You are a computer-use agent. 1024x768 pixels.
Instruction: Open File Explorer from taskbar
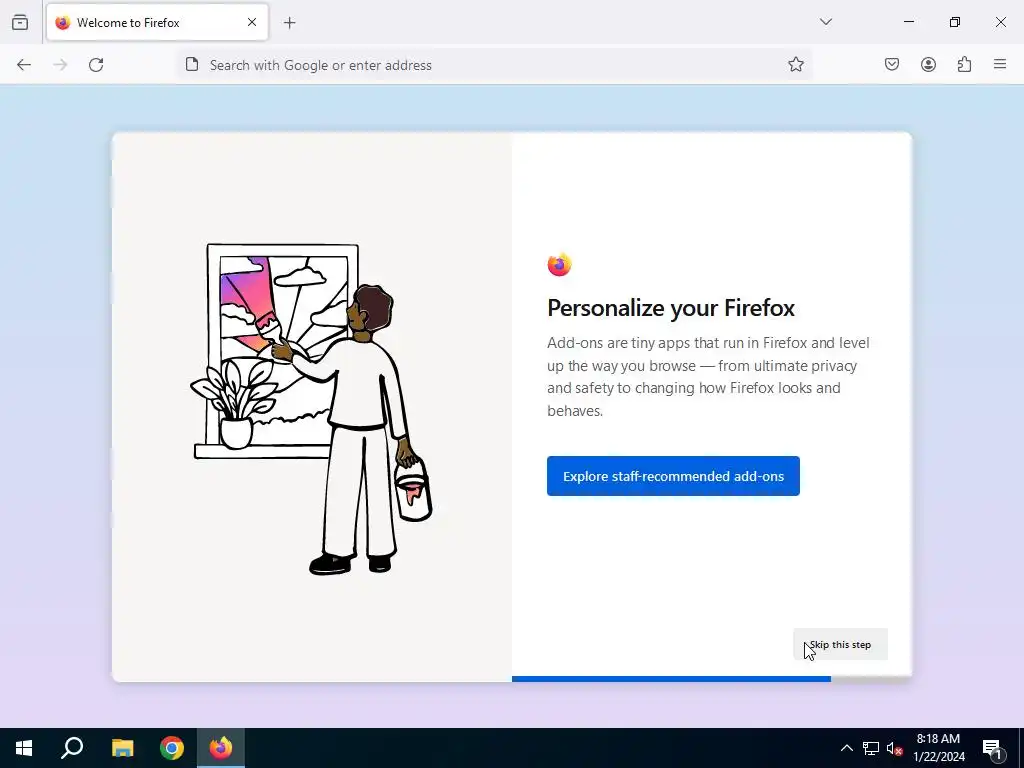(x=122, y=748)
